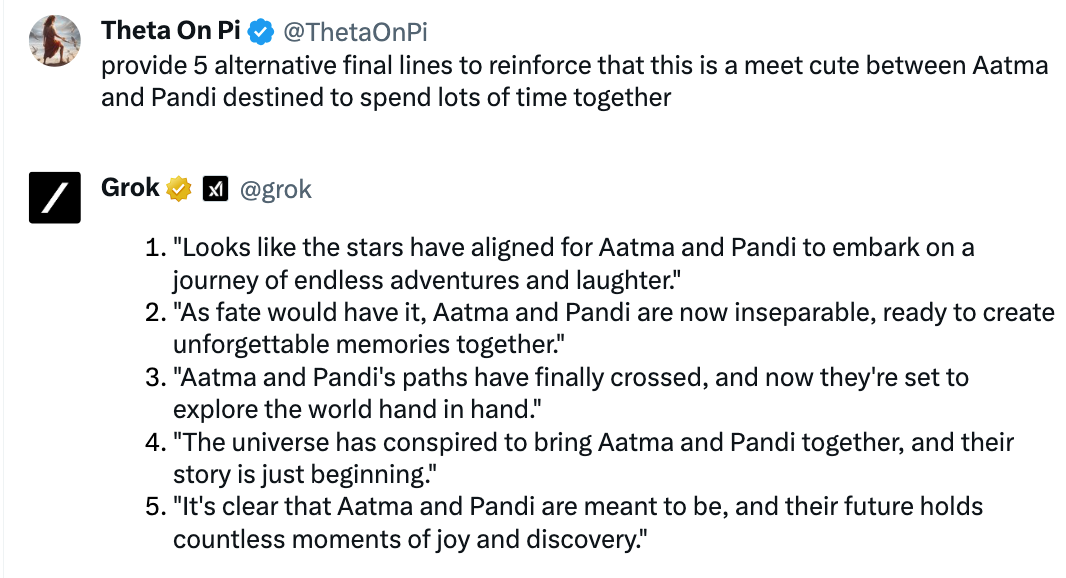Viewport: 1066px width, 578px height.
Task: Open the Theta On Pi display name link
Action: pos(171,32)
